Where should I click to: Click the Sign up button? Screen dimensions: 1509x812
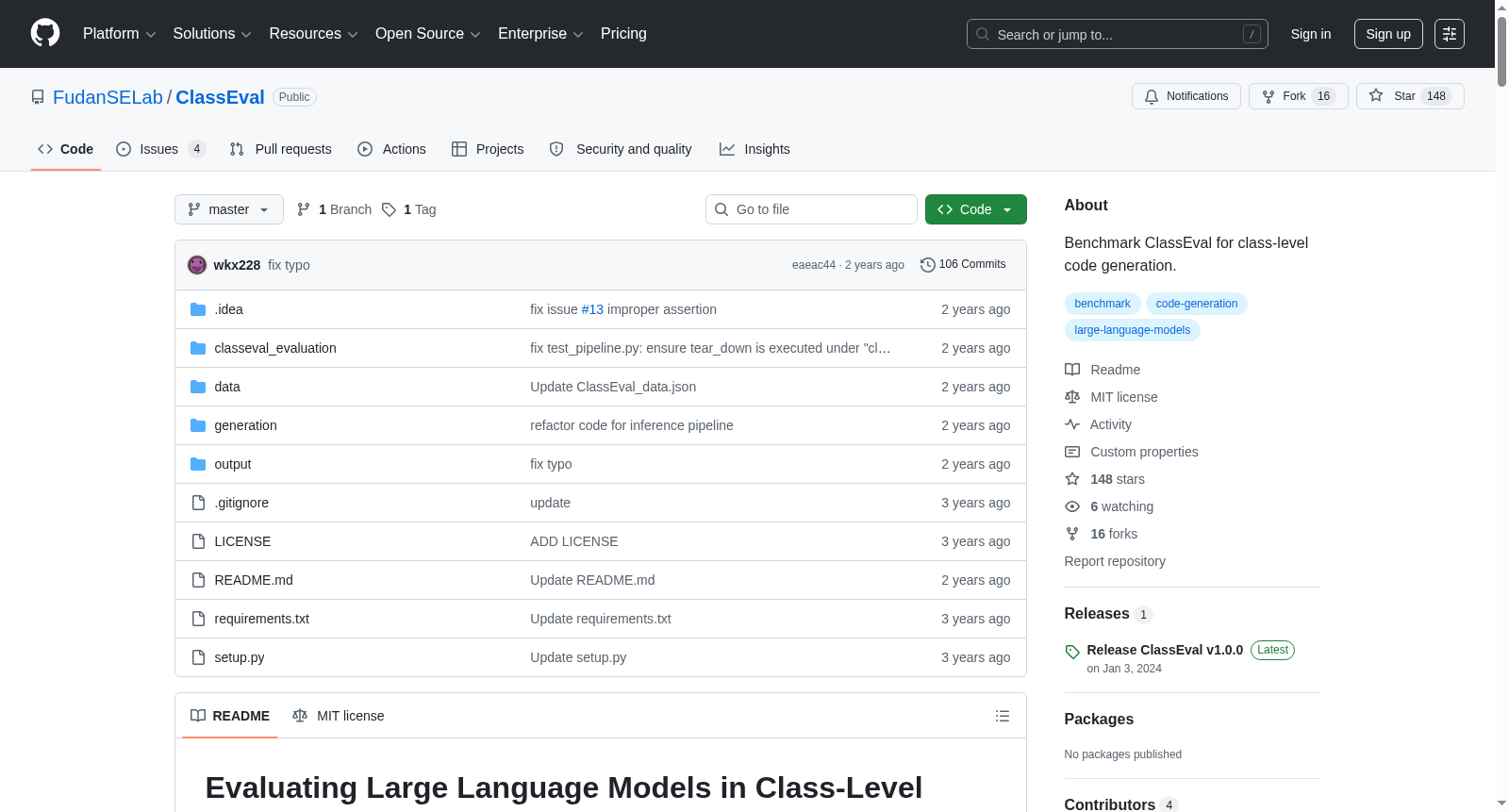coord(1388,34)
